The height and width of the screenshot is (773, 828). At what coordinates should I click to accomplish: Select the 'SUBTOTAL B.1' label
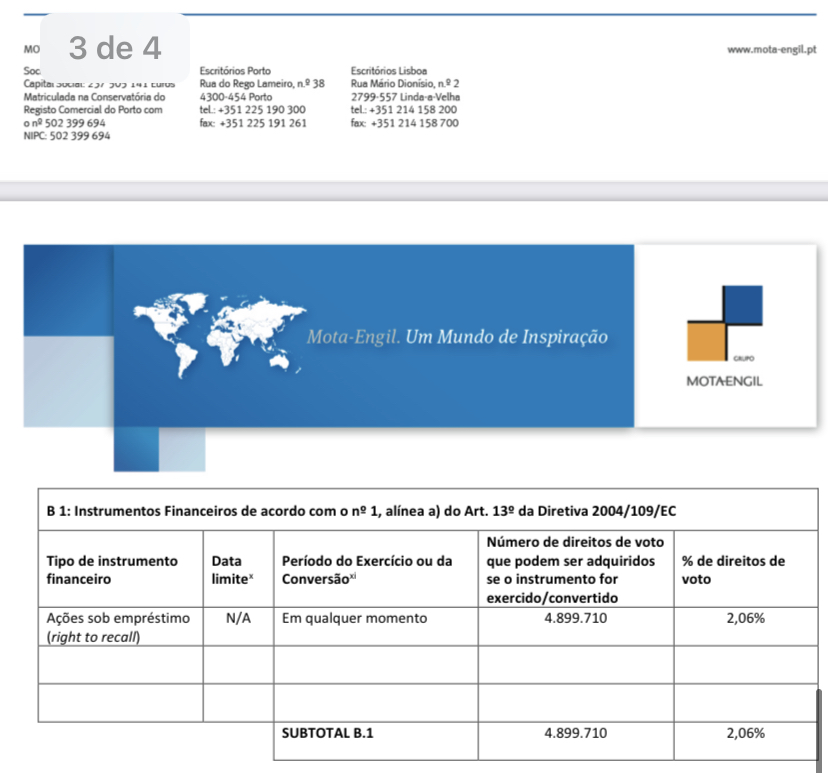tap(327, 733)
